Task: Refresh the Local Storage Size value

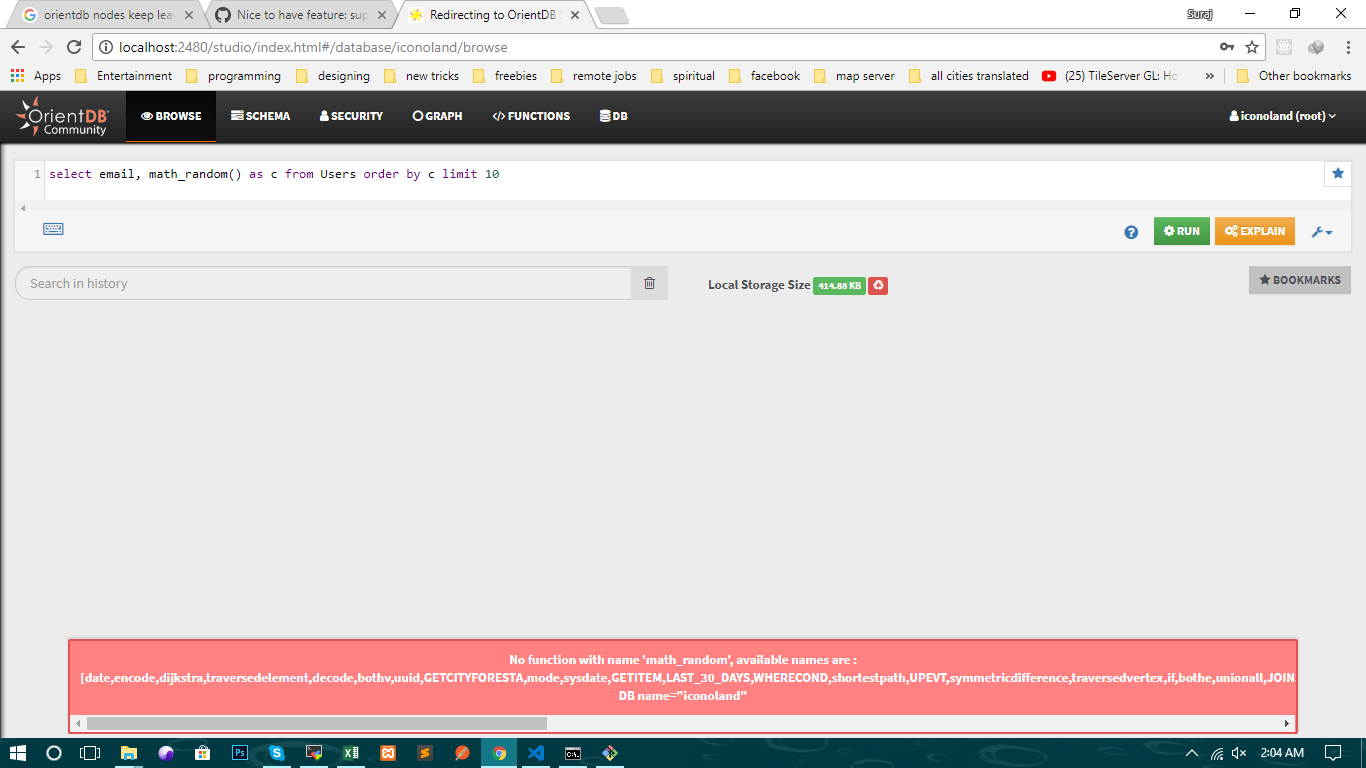Action: 877,285
